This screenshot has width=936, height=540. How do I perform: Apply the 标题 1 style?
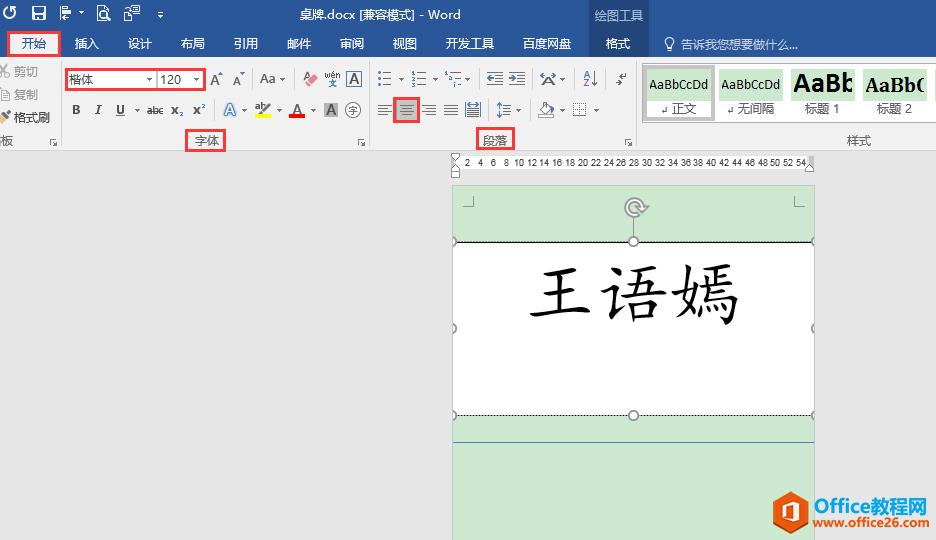click(x=822, y=92)
